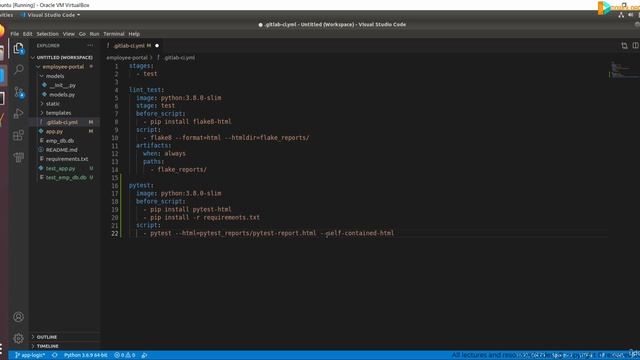The height and width of the screenshot is (360, 640).
Task: Open the Terminal menu
Action: coord(113,34)
